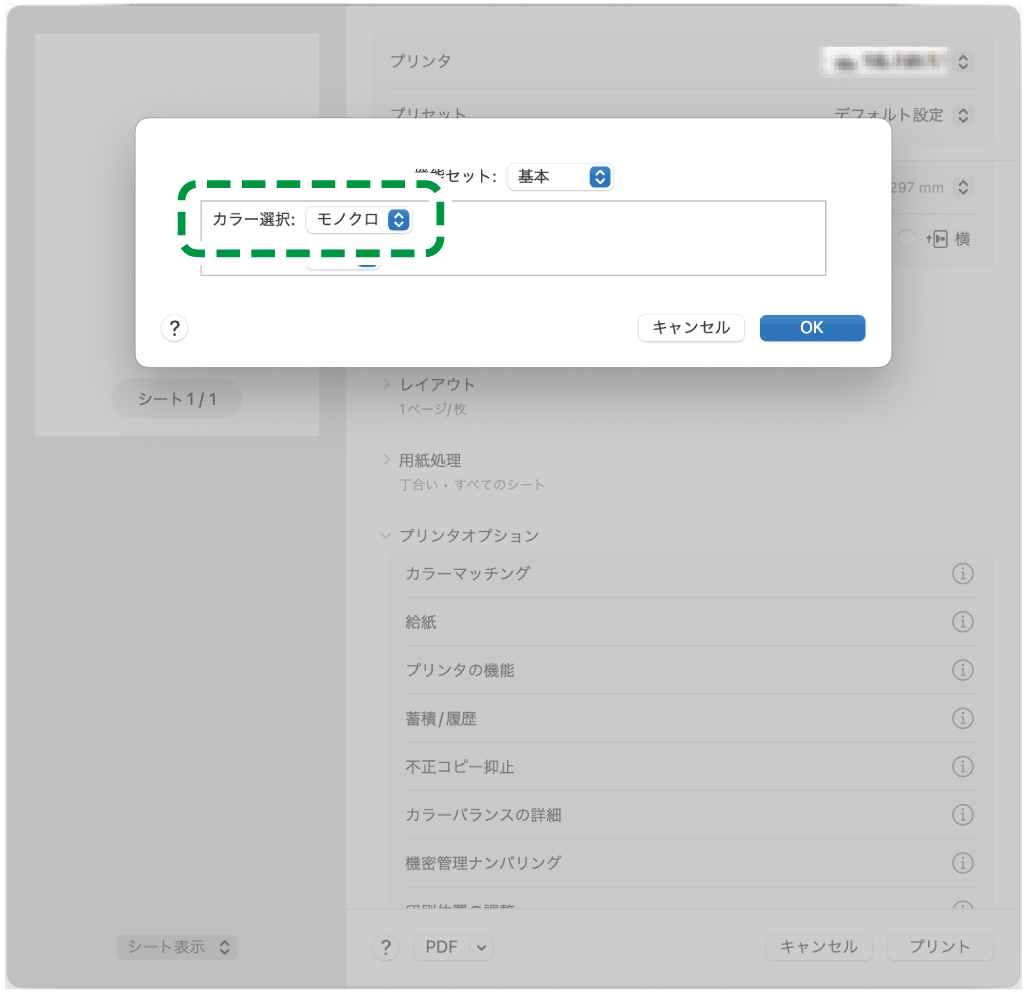Show カラーバランスの詳細 information
The image size is (1028, 997).
pos(963,814)
